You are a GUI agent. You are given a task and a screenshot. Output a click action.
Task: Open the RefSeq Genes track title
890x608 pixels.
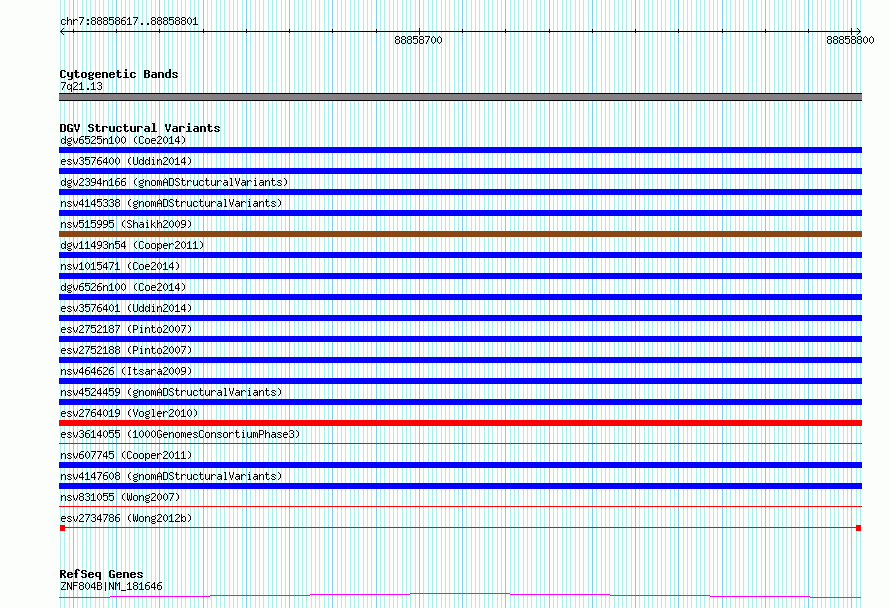tap(101, 574)
